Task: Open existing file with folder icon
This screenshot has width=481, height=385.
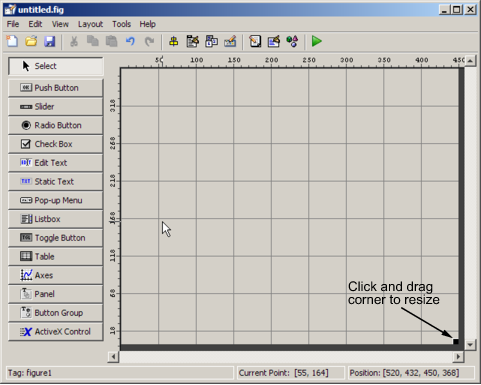Action: coord(31,41)
